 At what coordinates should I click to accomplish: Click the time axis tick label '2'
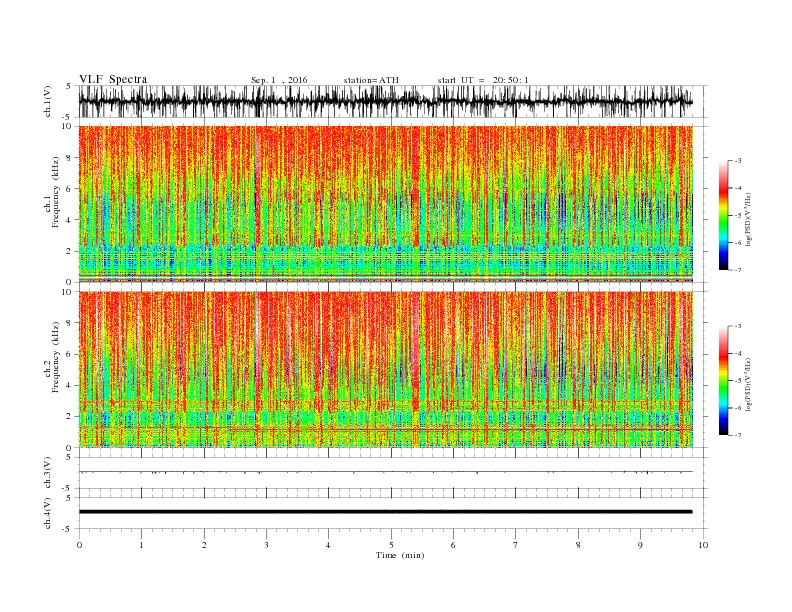click(204, 545)
